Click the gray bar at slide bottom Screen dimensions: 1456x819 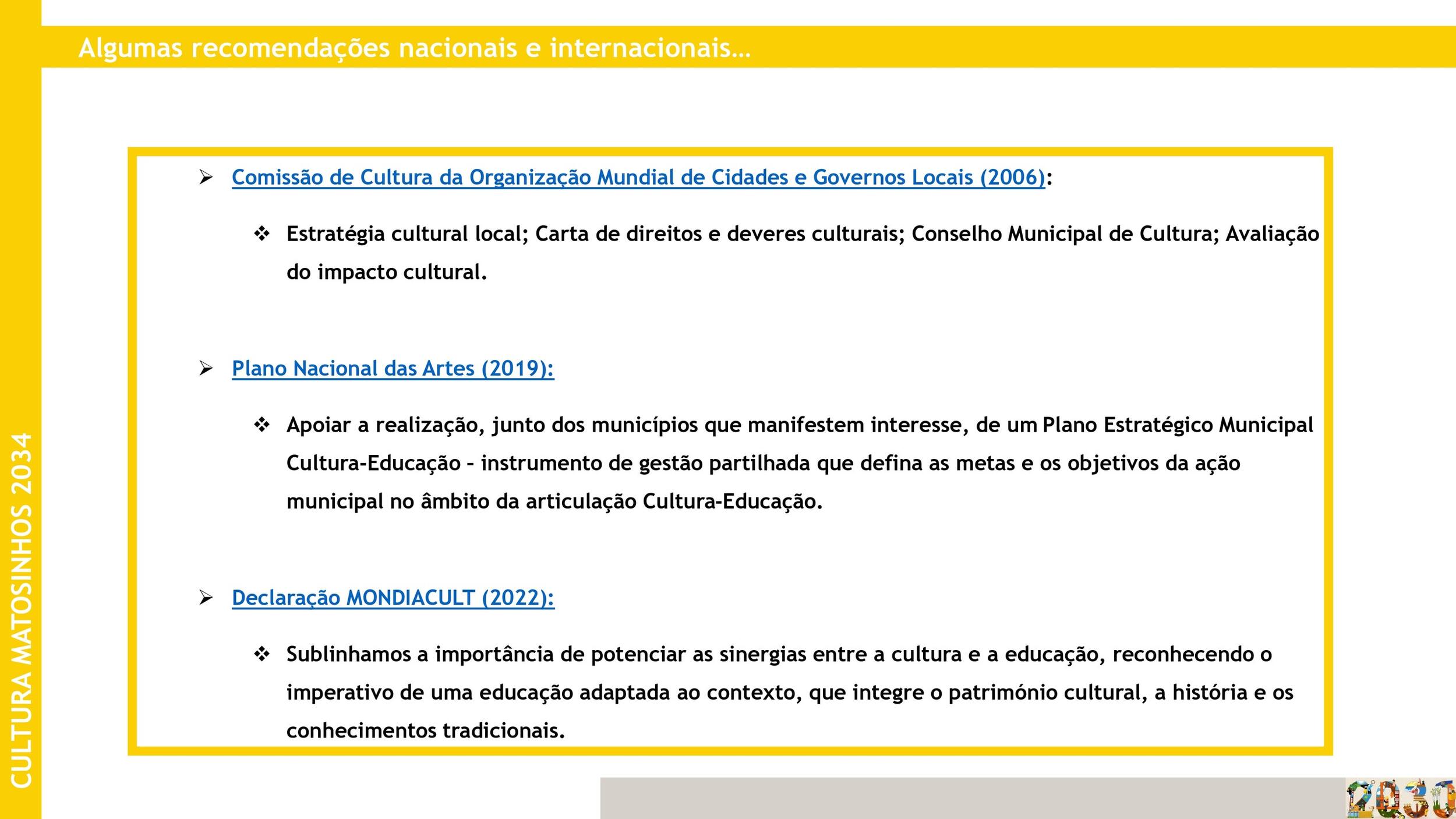[973, 798]
